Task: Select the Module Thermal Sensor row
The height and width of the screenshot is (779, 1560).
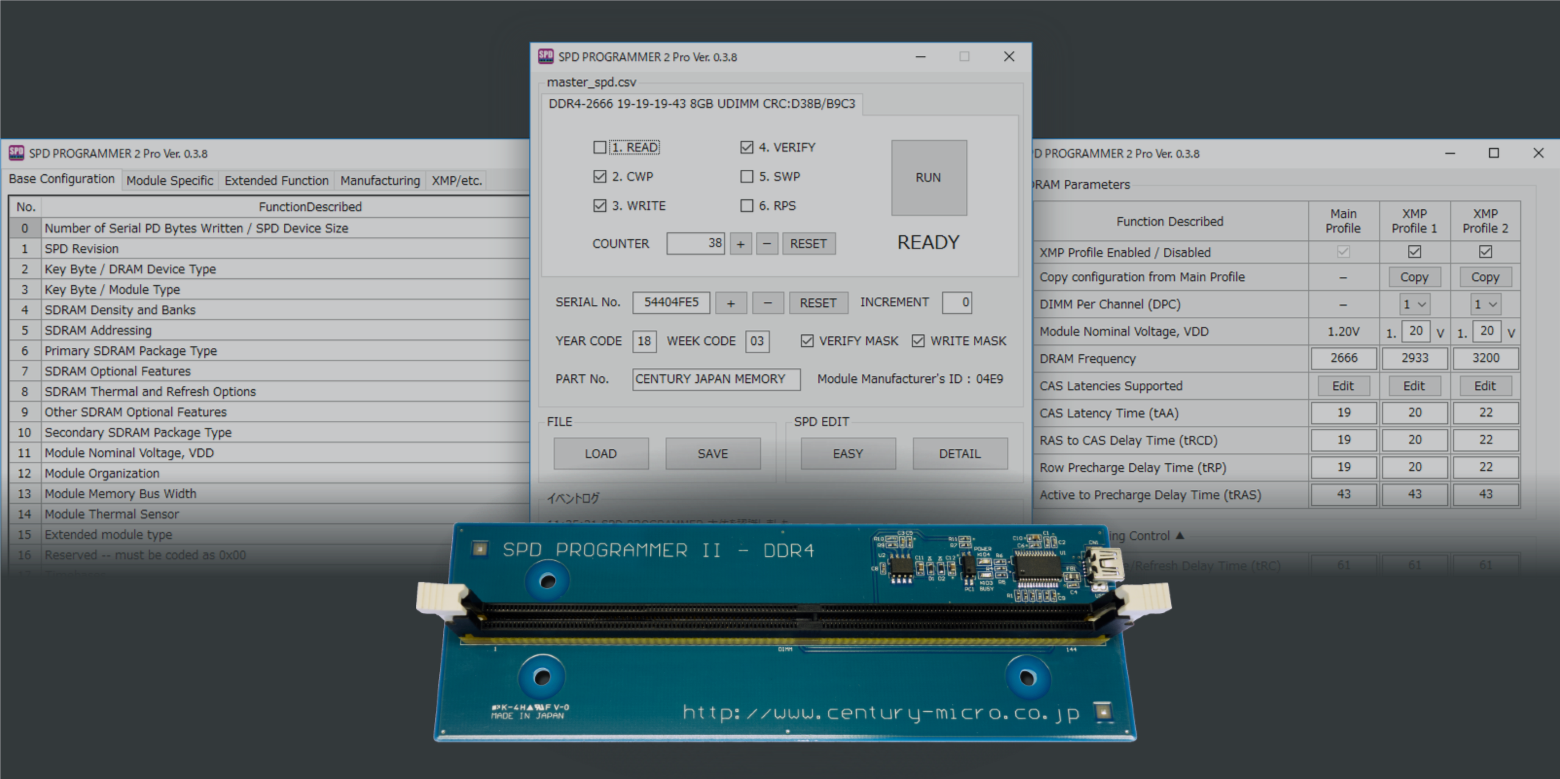Action: tap(270, 514)
